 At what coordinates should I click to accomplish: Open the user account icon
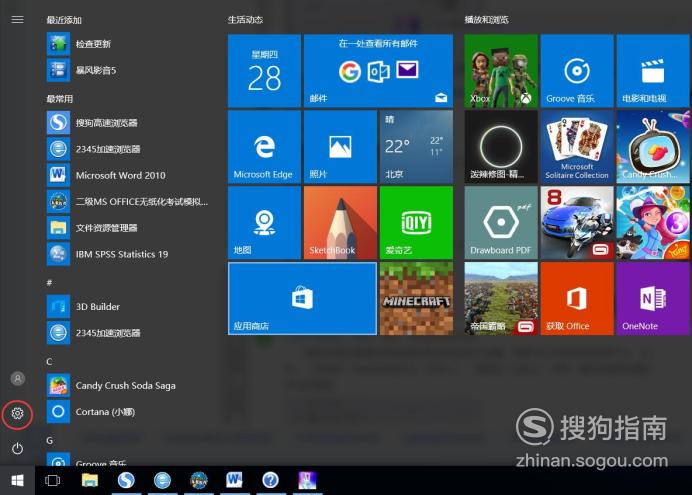(x=18, y=379)
